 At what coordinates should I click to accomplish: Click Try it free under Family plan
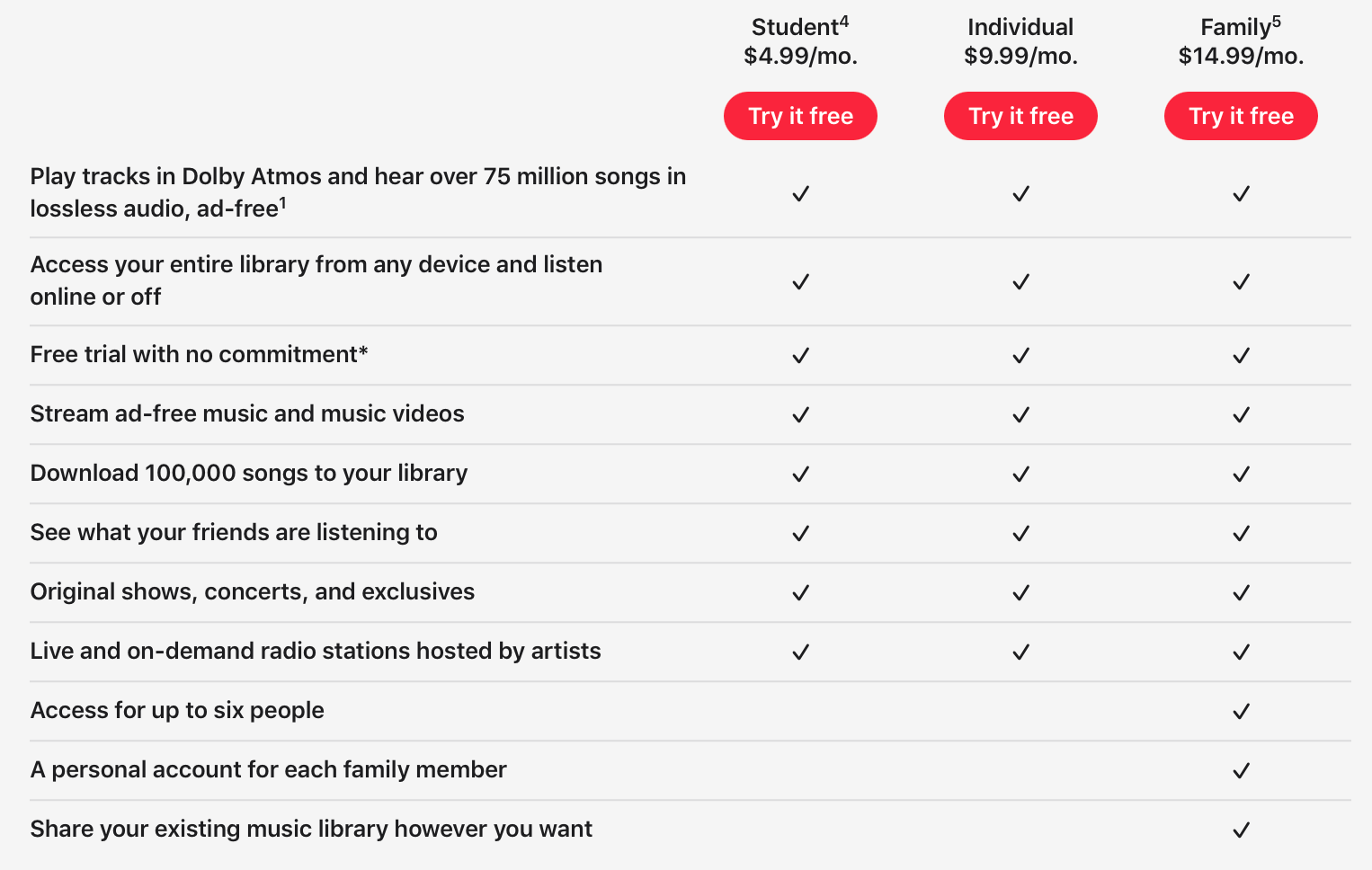1241,115
